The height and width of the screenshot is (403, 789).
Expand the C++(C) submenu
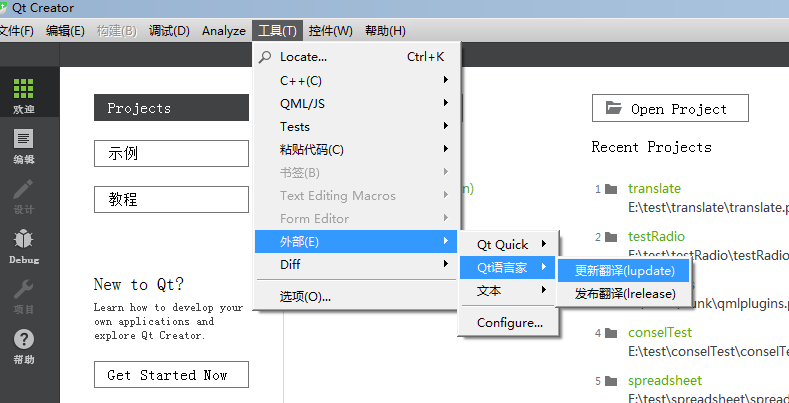tap(357, 80)
